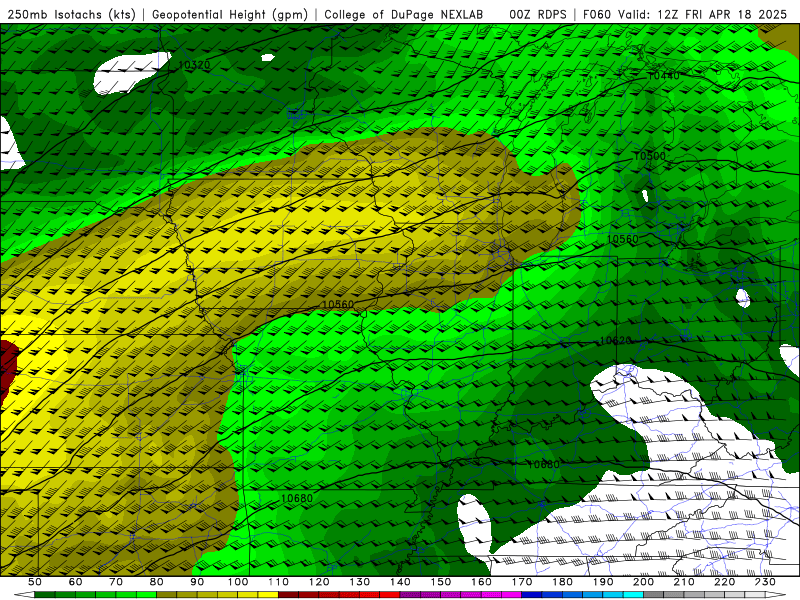
Task: Select the 60 value on the color scale
Action: 75,582
